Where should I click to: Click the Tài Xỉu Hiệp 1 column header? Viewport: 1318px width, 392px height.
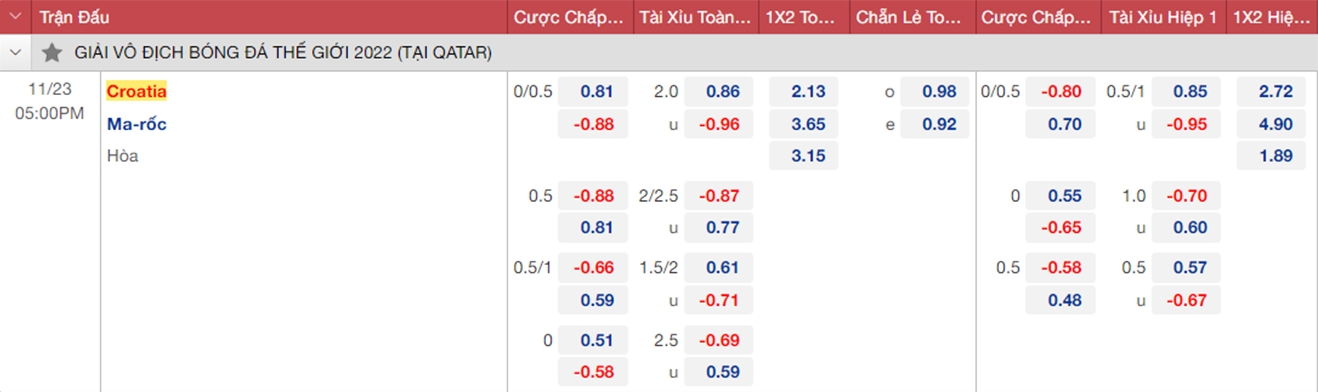[x=1162, y=17]
